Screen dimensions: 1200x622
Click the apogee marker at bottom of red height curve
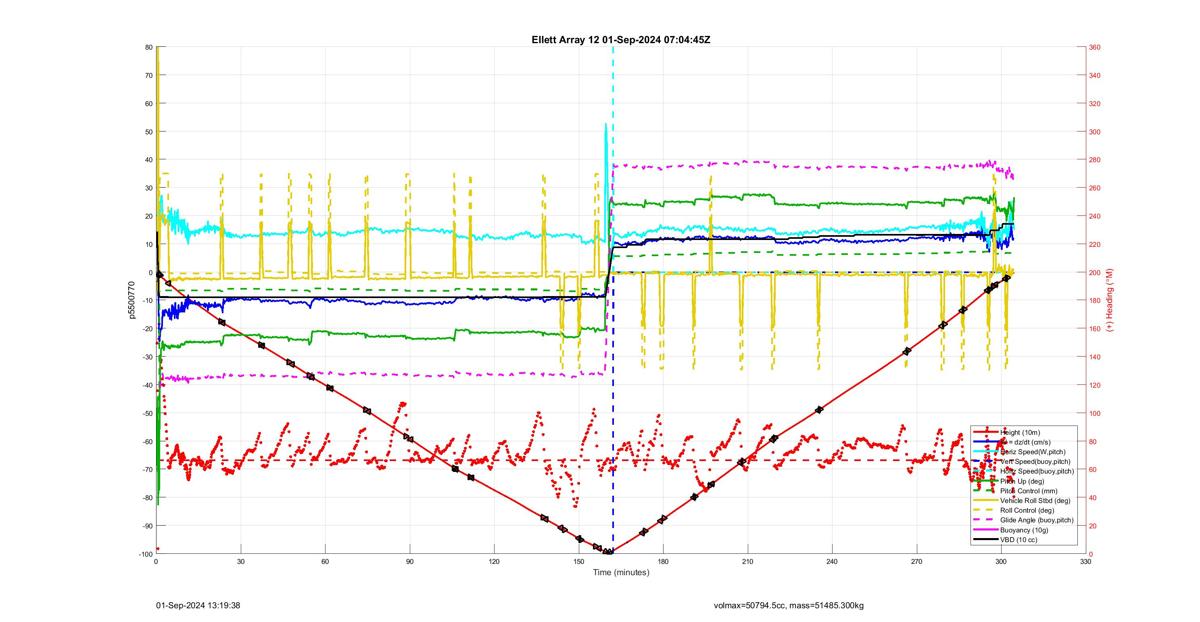(x=608, y=552)
